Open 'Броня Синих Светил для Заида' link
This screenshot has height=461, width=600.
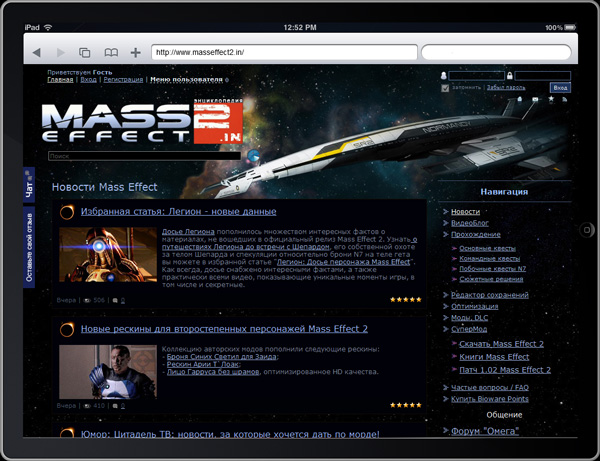point(222,357)
